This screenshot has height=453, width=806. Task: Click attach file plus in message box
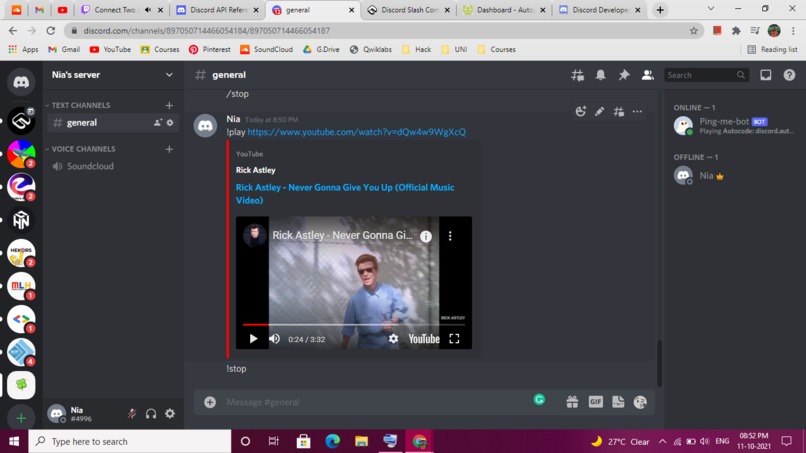pyautogui.click(x=210, y=402)
